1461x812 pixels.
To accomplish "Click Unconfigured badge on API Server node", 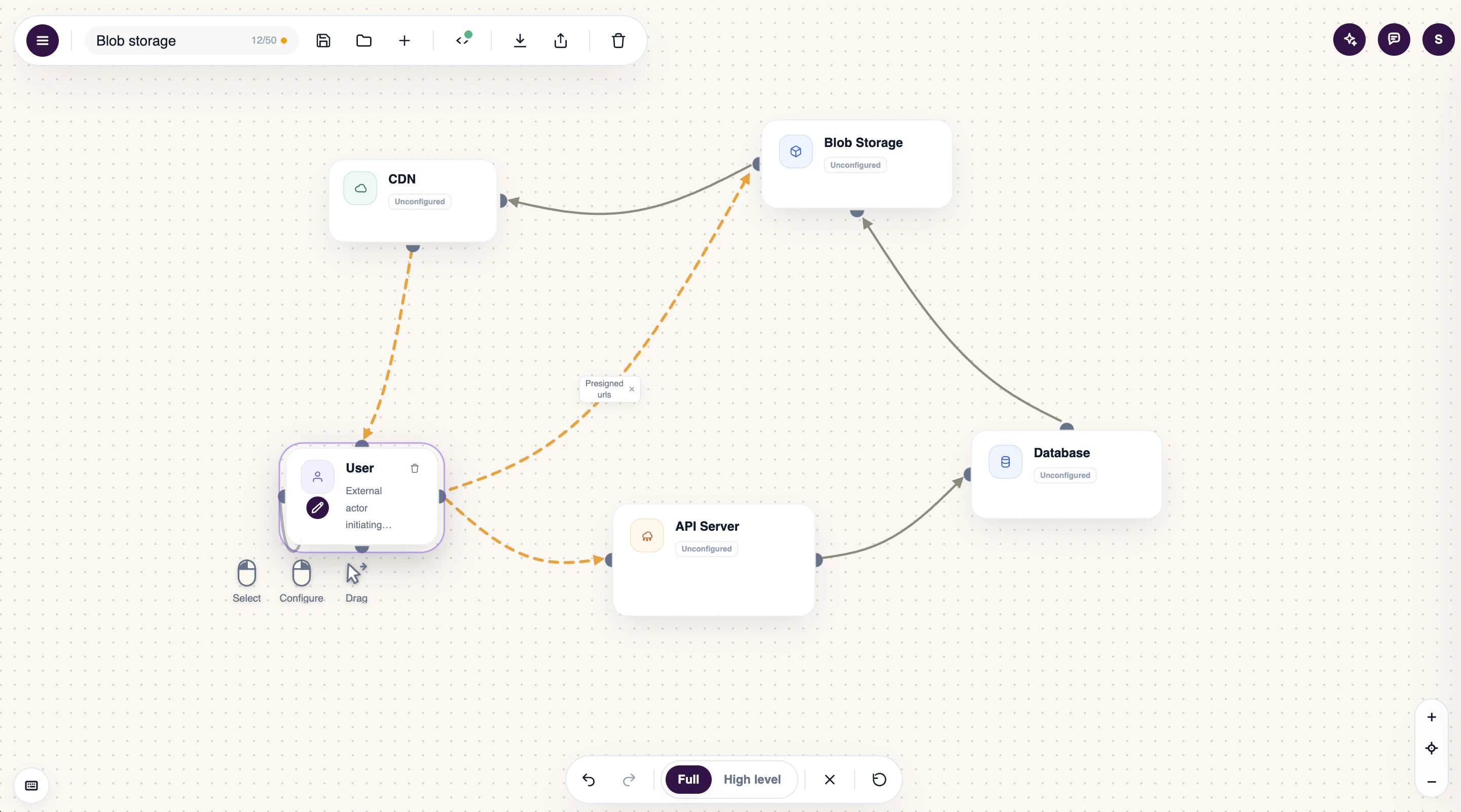I will tap(707, 549).
